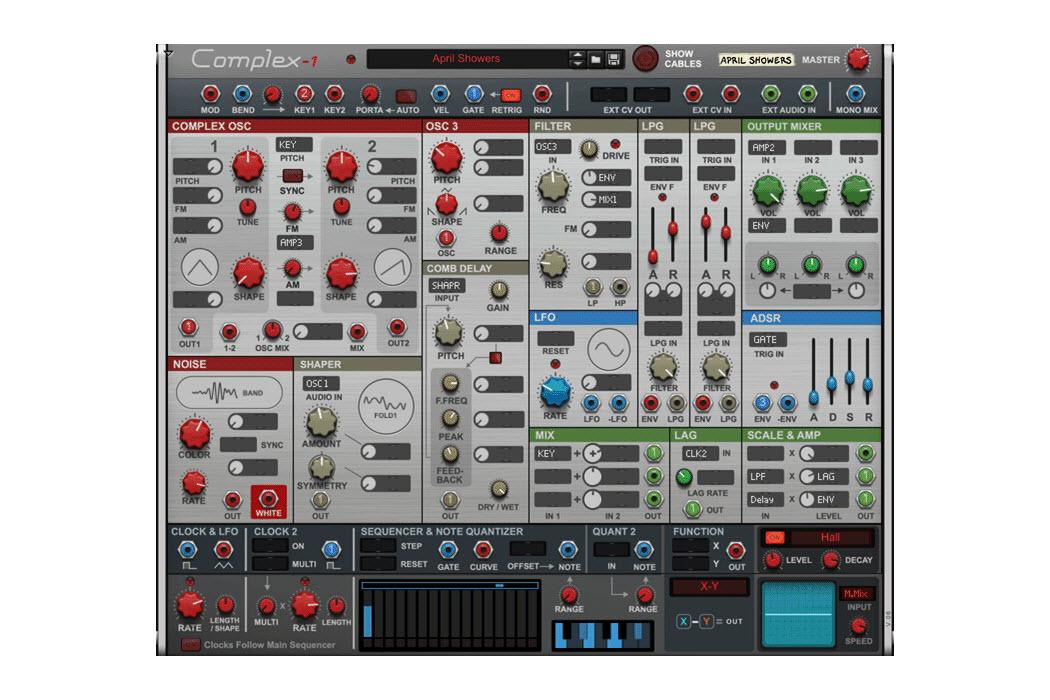Viewport: 1050px width, 700px height.
Task: Click the X-Y function mode display
Action: tap(709, 587)
